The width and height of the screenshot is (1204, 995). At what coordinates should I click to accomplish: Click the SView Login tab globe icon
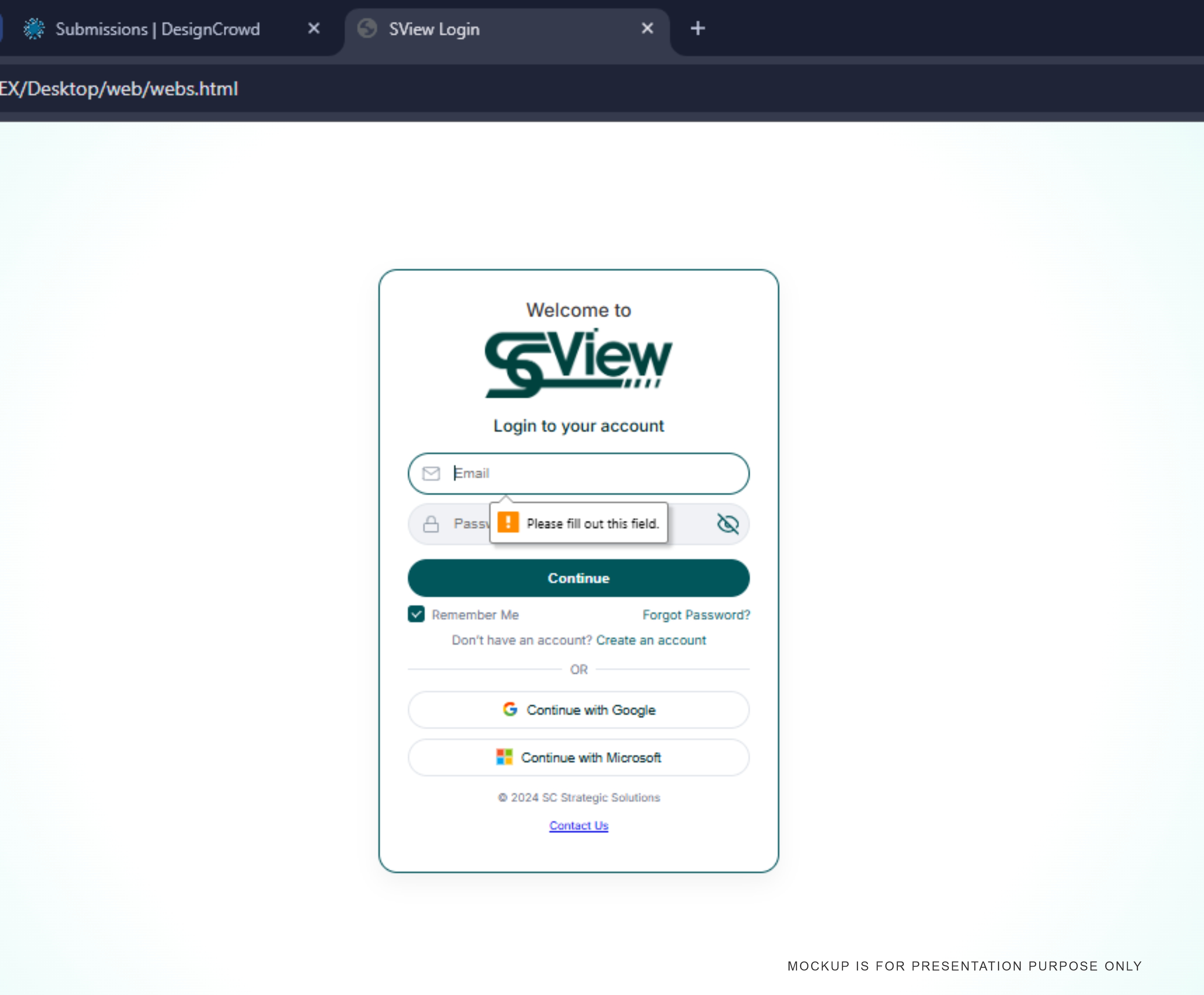367,29
